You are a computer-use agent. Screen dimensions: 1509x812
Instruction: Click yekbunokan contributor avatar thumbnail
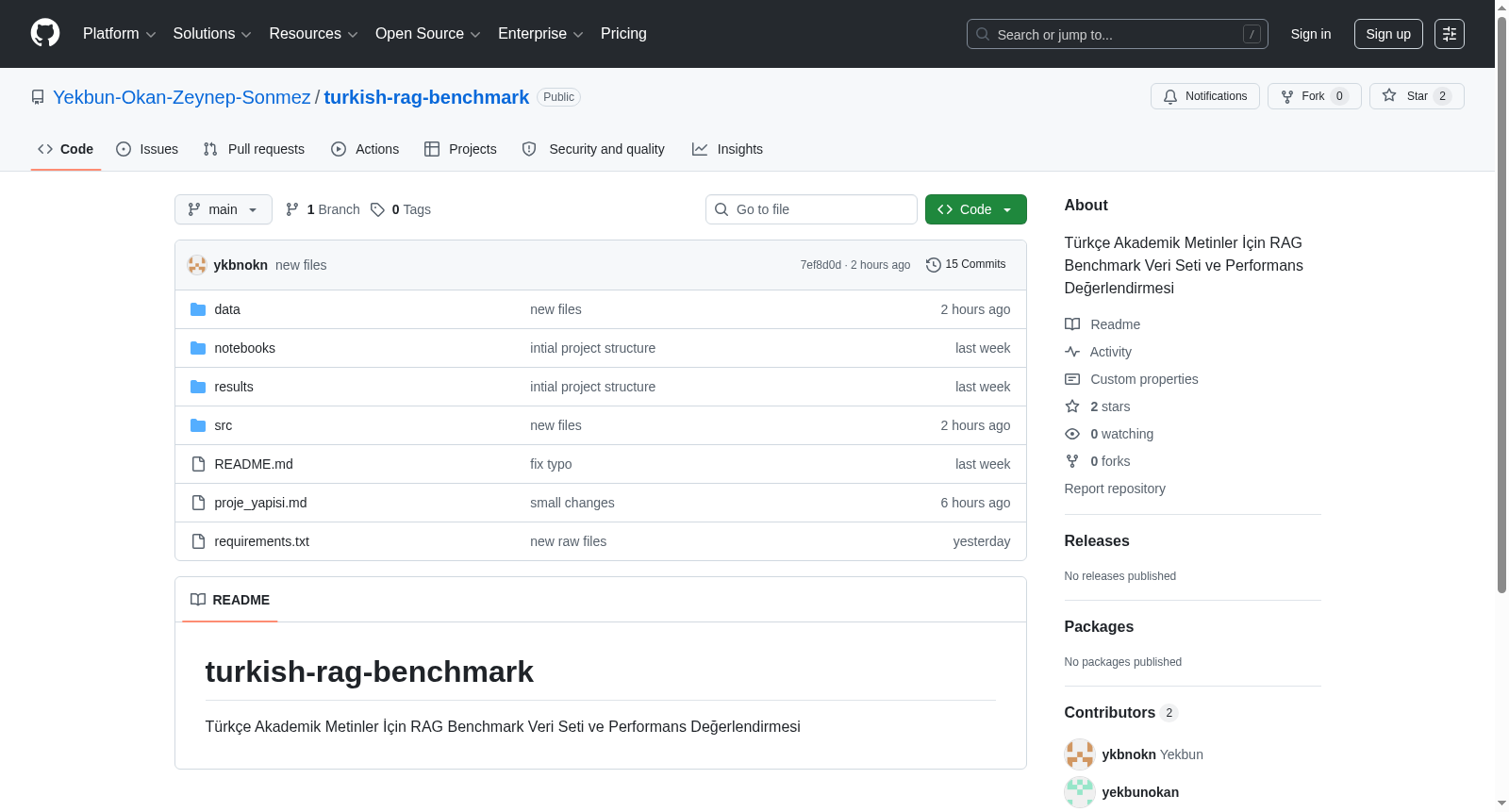coord(1080,792)
